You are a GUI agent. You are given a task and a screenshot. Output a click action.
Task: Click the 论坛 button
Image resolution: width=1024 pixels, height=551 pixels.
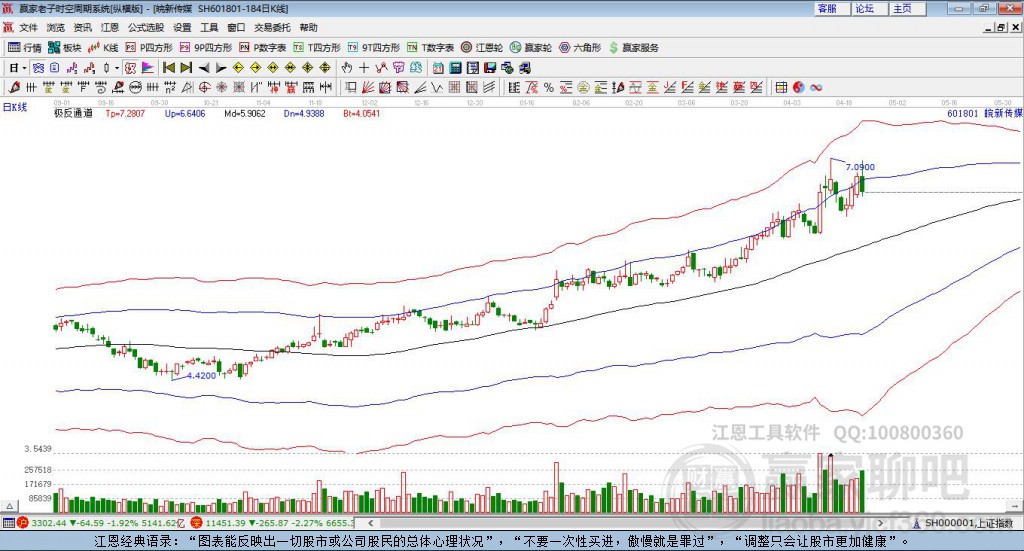pyautogui.click(x=869, y=8)
